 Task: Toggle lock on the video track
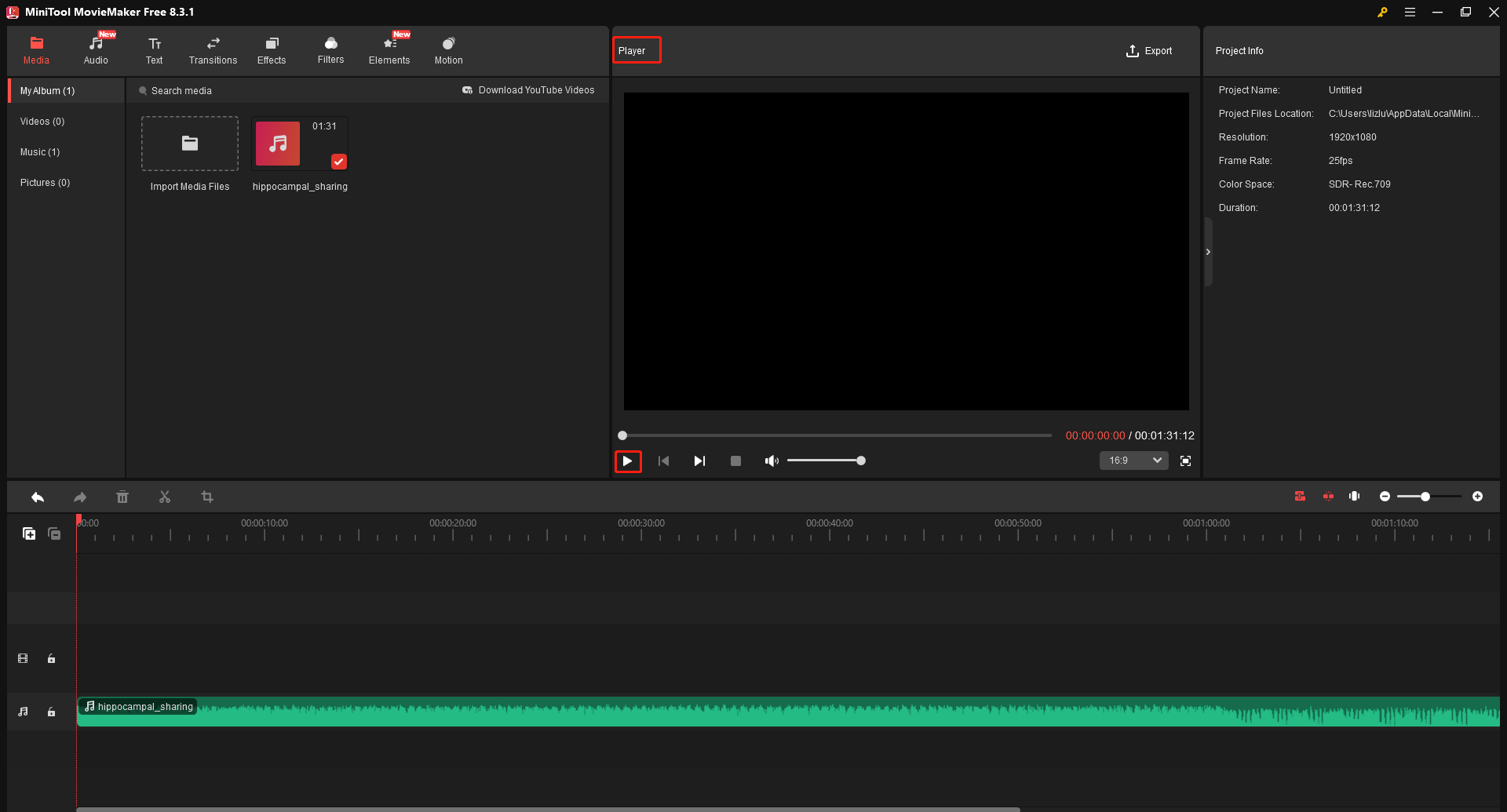[x=52, y=658]
